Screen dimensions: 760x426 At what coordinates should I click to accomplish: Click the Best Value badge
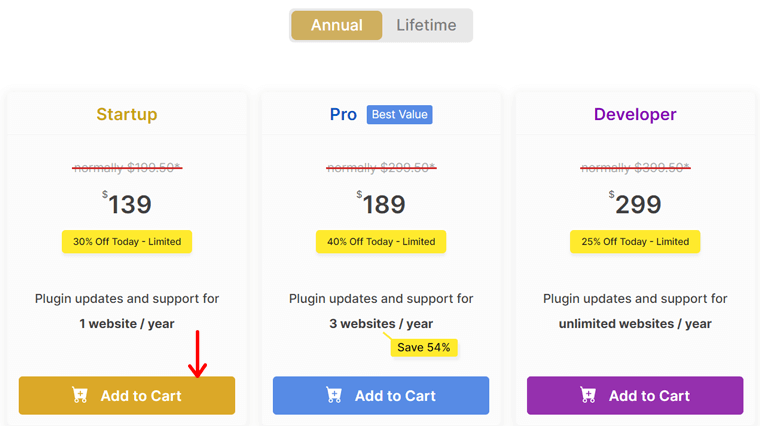coord(399,114)
